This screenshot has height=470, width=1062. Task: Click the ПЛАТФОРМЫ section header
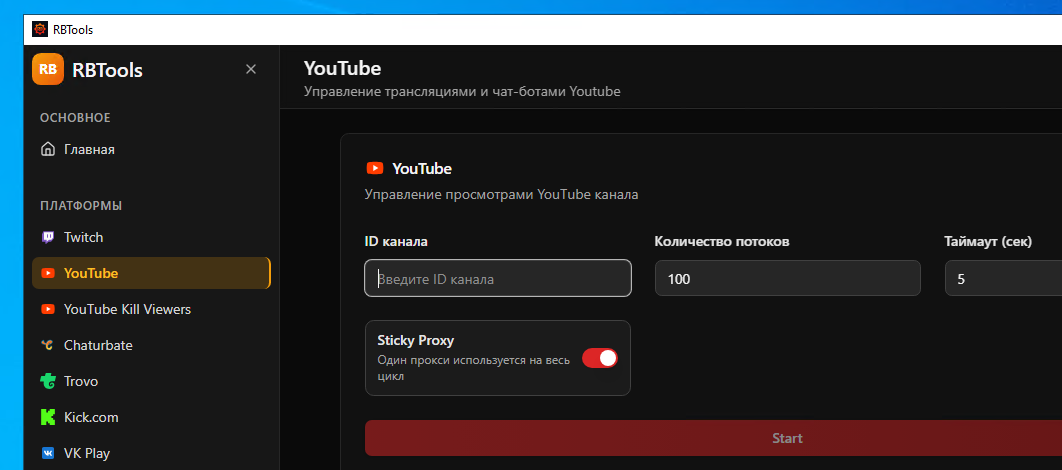point(81,206)
